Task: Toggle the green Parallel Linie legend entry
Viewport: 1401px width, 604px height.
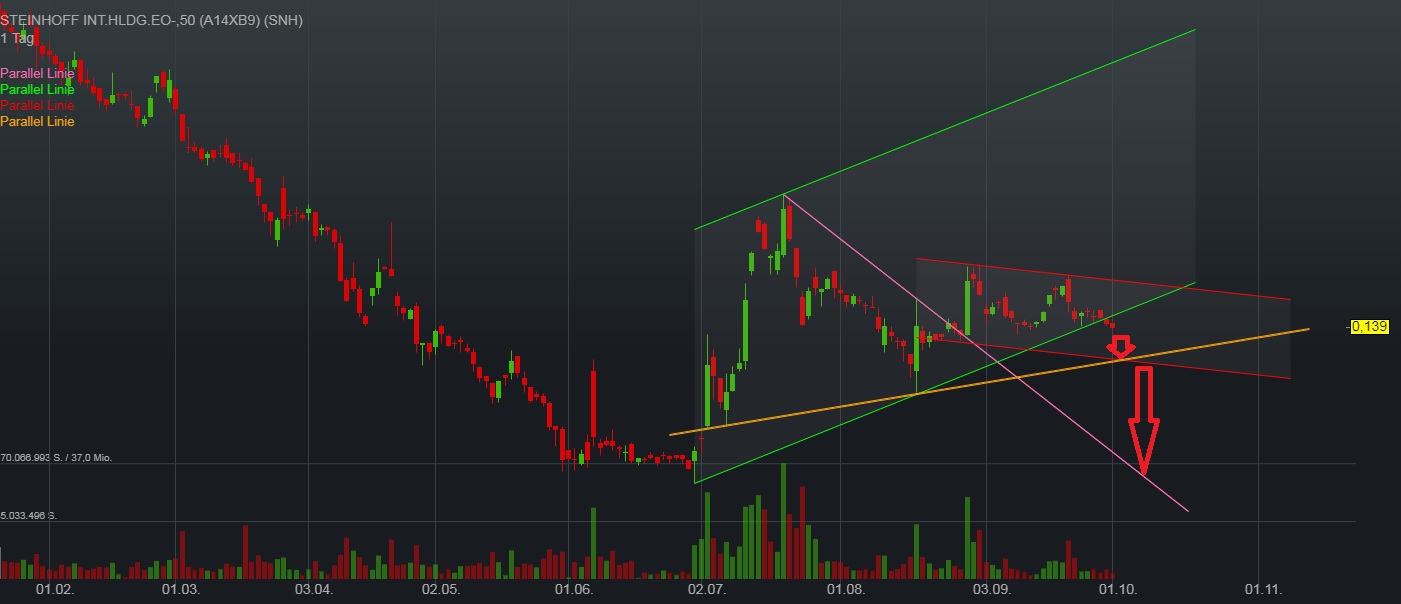Action: (38, 89)
